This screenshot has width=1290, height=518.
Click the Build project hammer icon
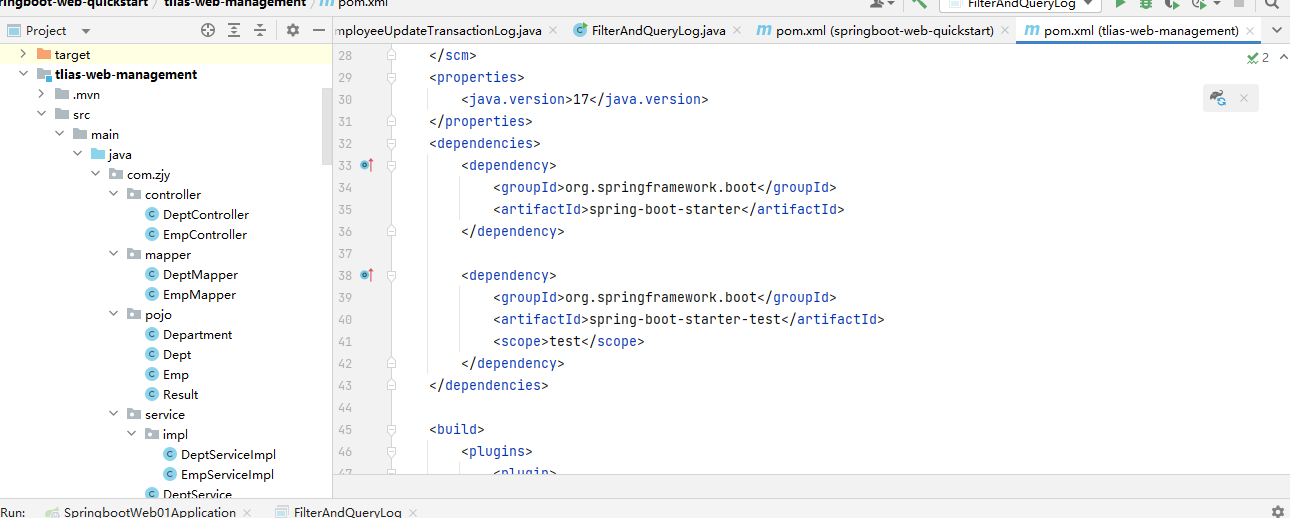(x=919, y=4)
